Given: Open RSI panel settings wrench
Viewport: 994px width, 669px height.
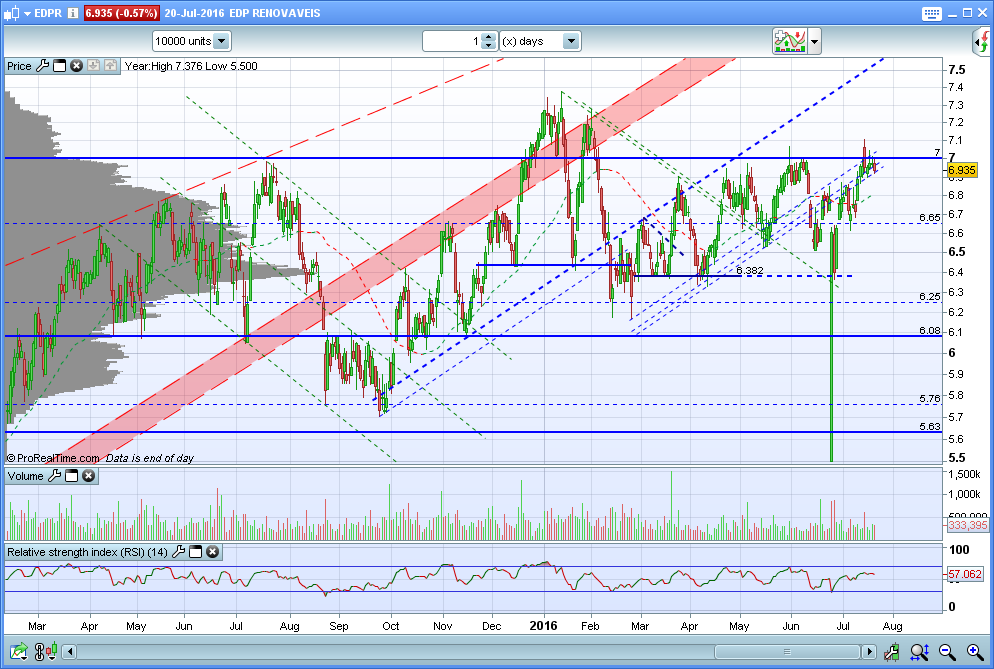Looking at the screenshot, I should pos(179,552).
